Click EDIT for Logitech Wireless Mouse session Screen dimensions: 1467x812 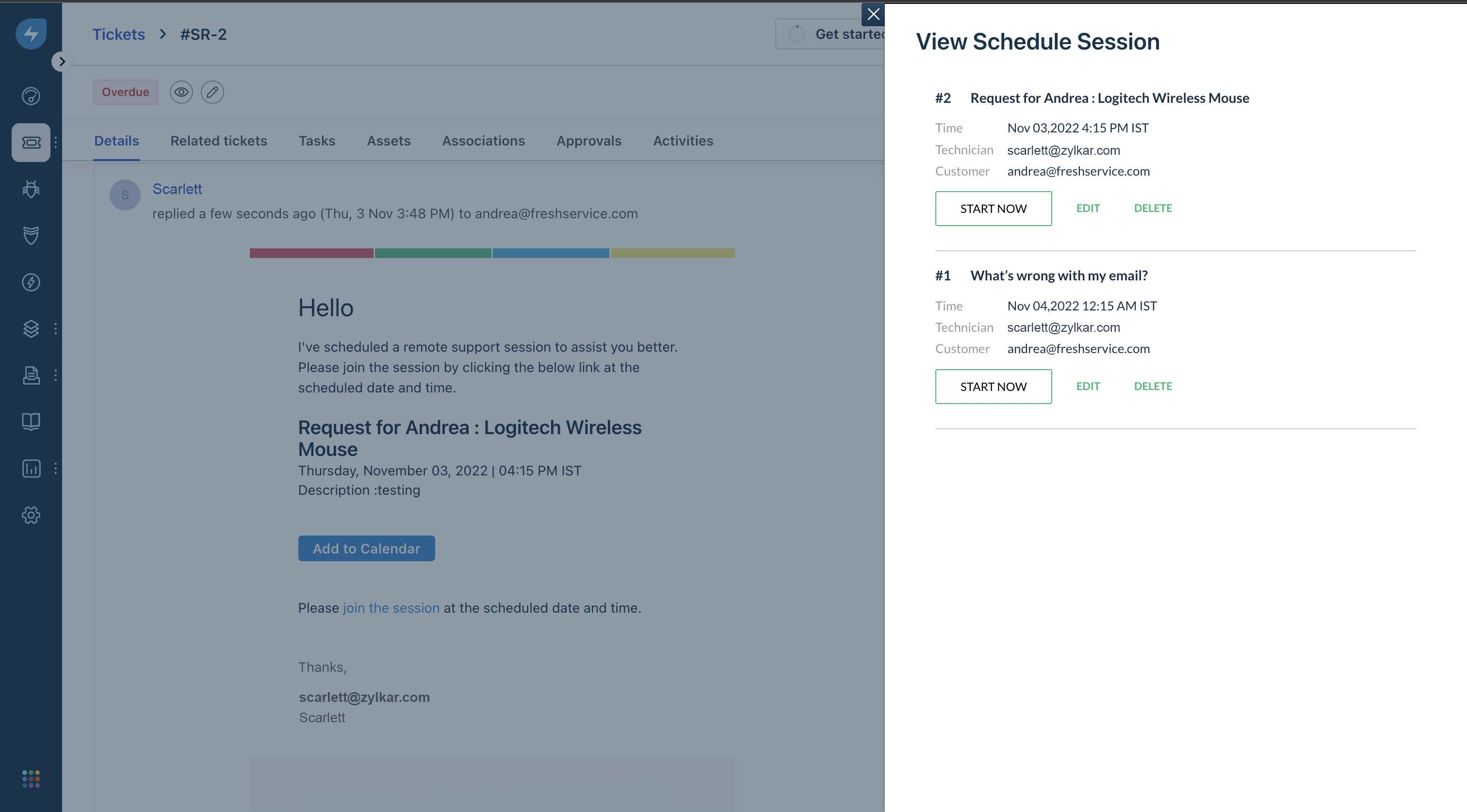click(x=1088, y=209)
